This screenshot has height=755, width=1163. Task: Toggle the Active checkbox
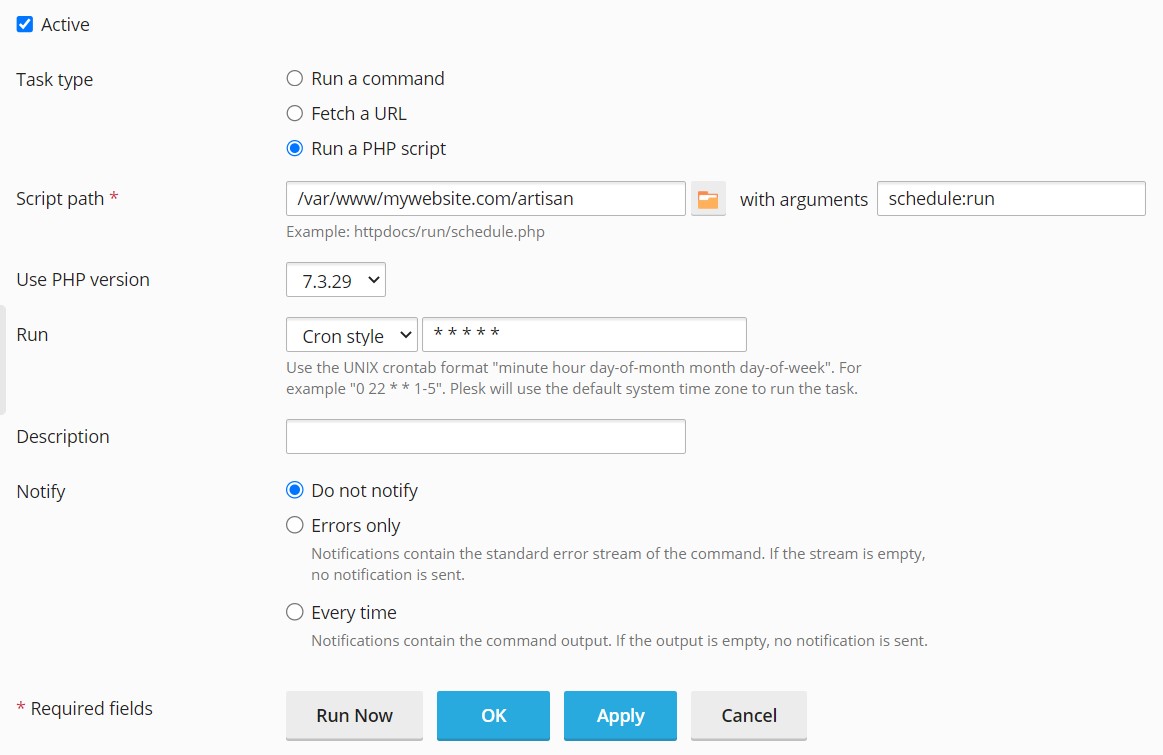click(25, 24)
